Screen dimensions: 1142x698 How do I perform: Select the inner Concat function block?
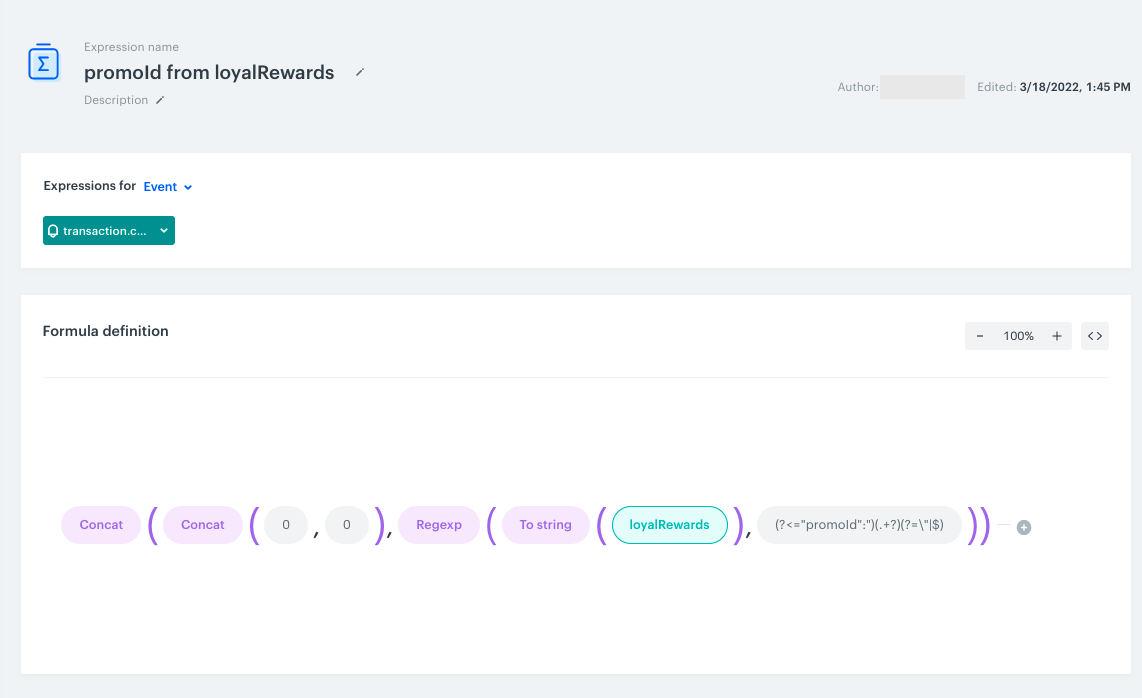point(202,524)
